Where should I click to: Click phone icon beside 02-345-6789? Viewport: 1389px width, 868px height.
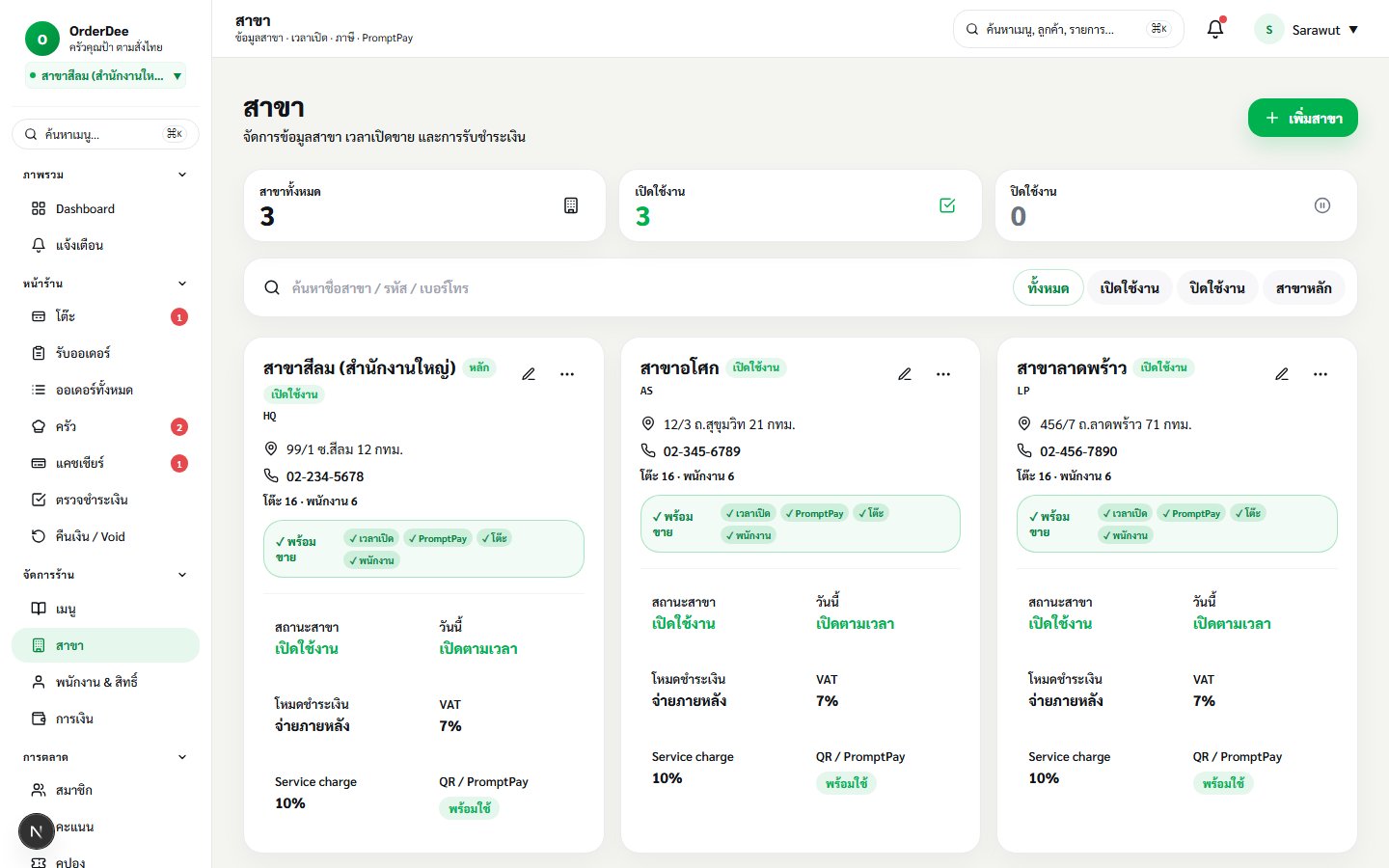coord(648,450)
